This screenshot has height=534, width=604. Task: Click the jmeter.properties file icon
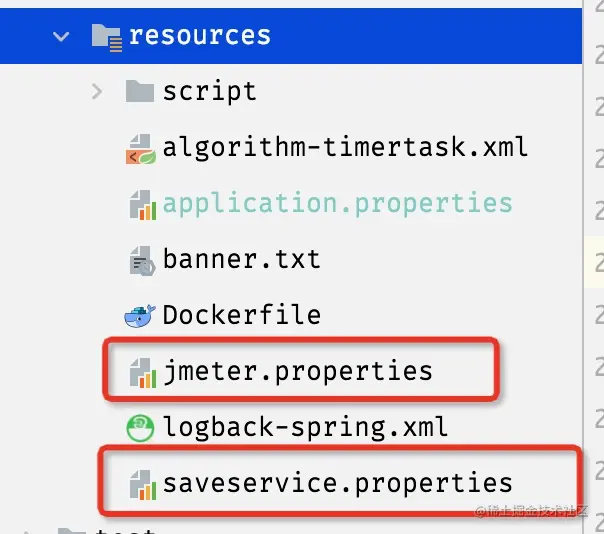(x=143, y=373)
